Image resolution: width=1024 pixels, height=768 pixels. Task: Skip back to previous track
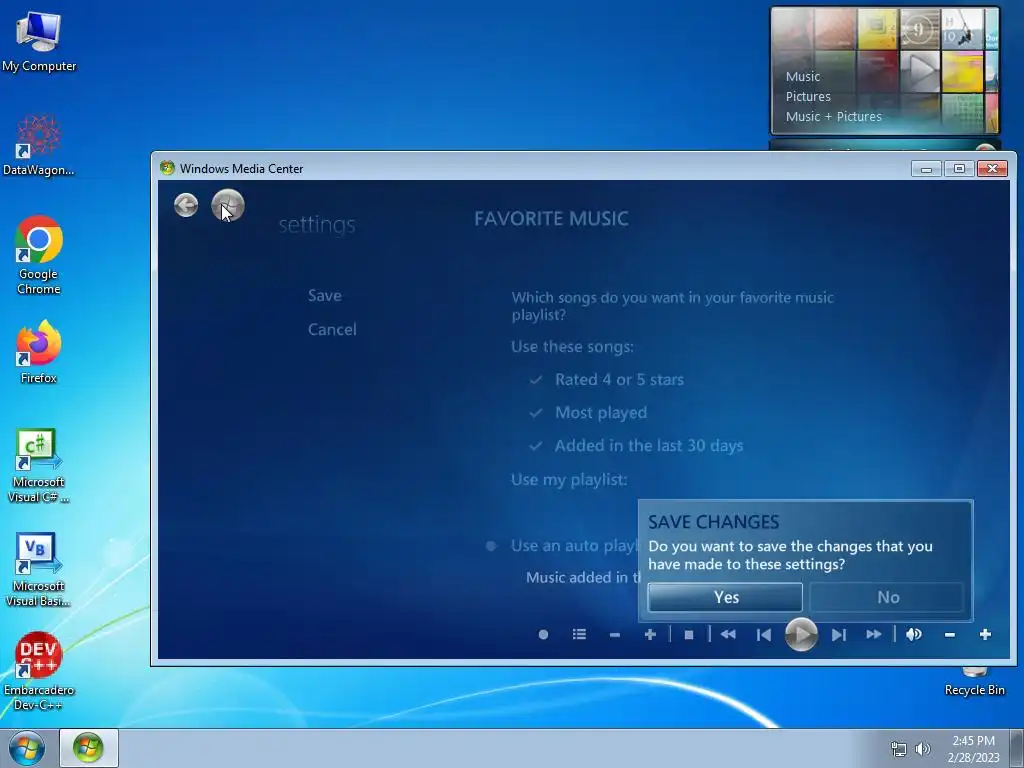click(763, 634)
